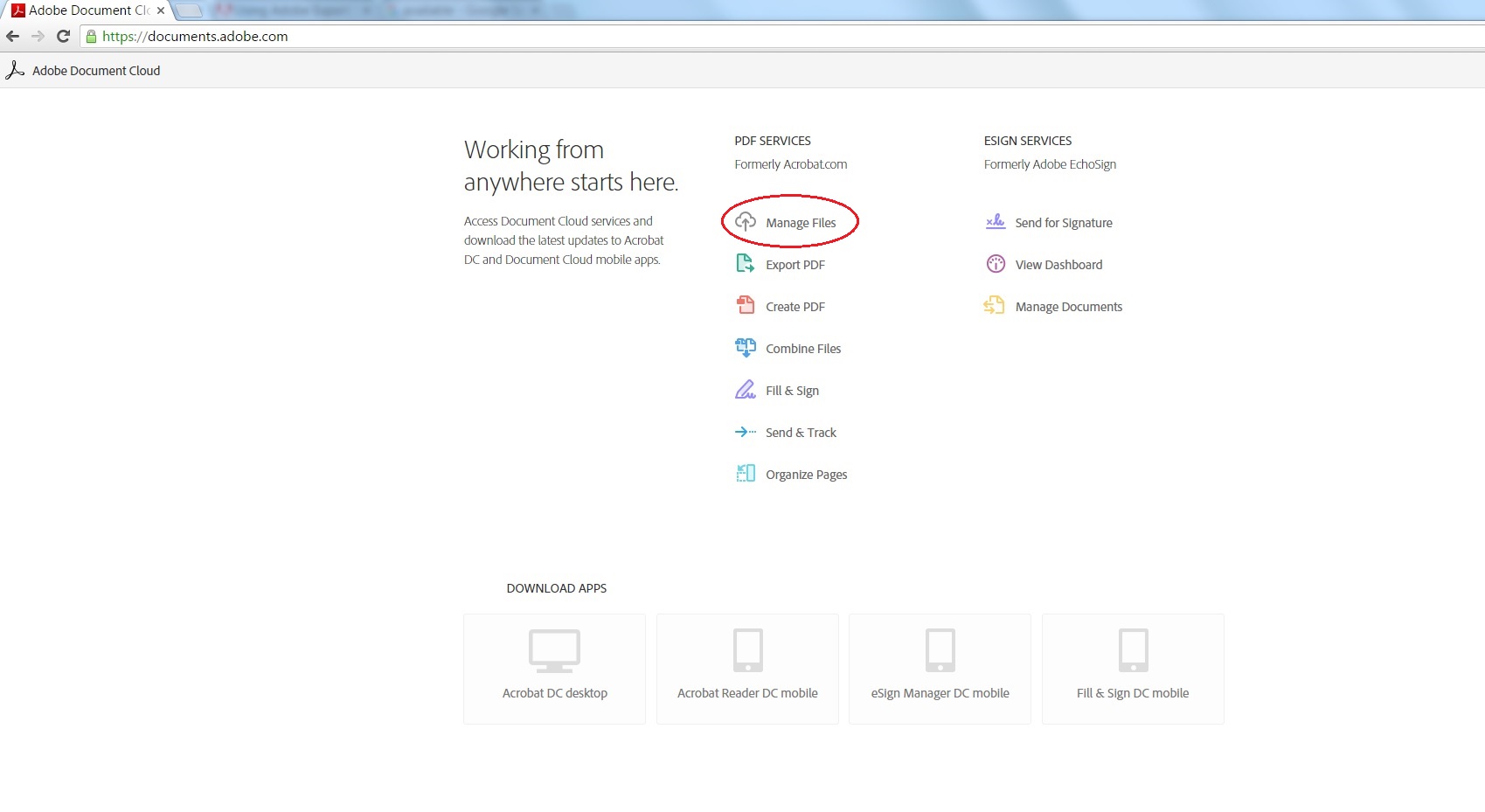The width and height of the screenshot is (1485, 812).
Task: Select the Acrobat DC desktop download card
Action: [554, 669]
